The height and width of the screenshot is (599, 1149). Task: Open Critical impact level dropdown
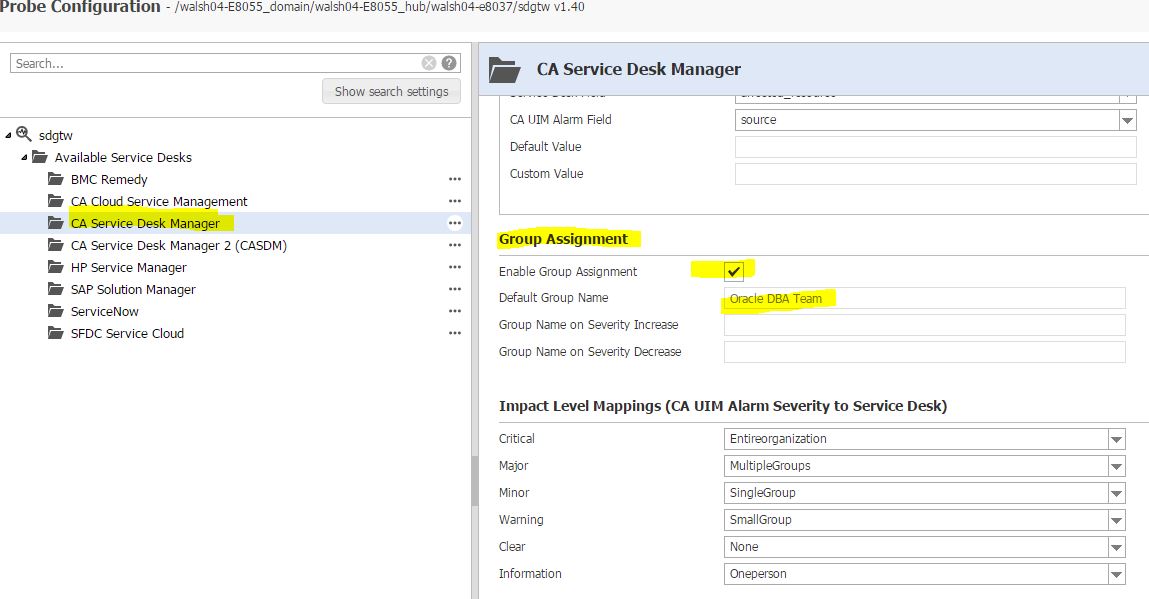(x=1116, y=439)
